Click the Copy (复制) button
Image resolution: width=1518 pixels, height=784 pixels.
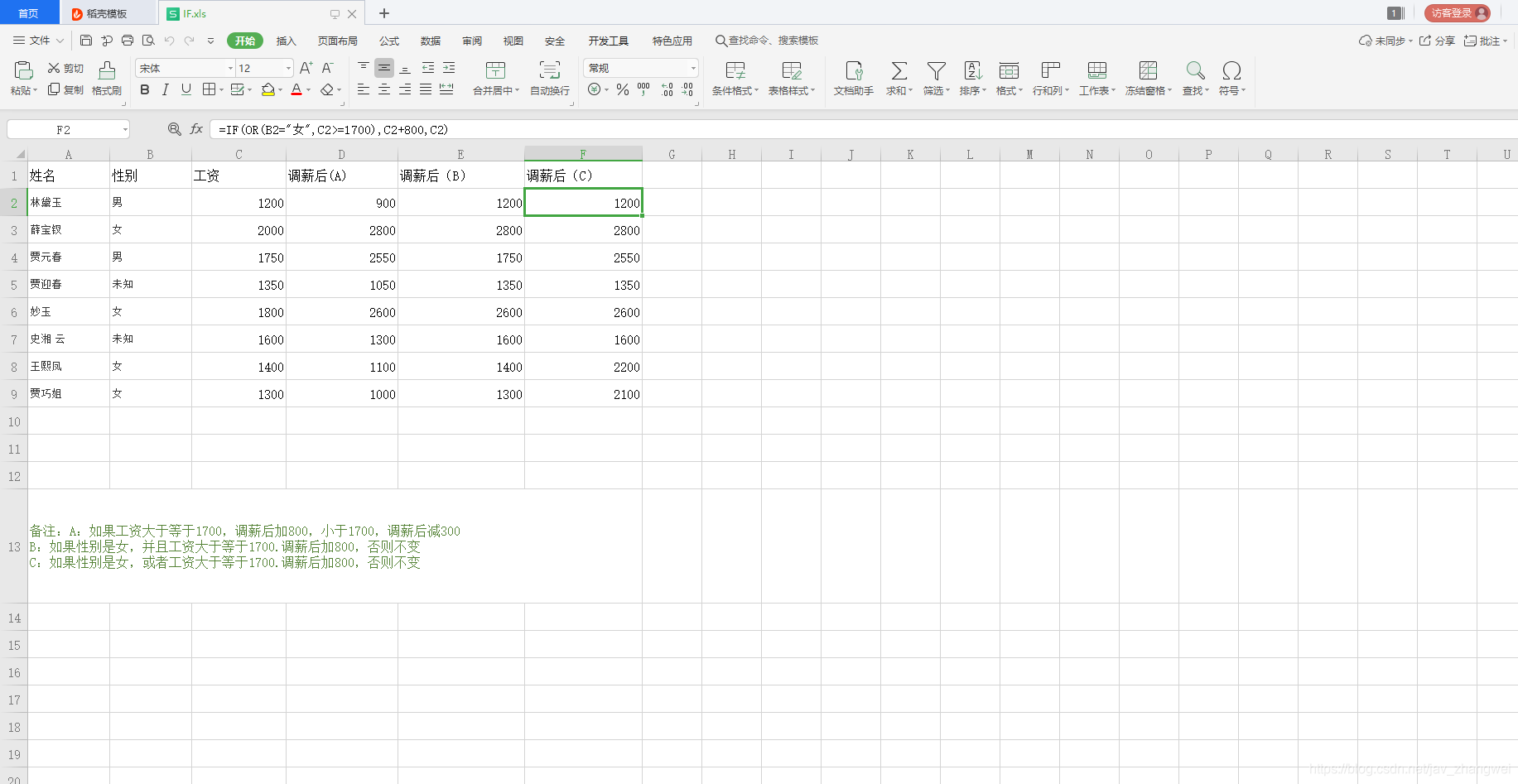coord(65,89)
